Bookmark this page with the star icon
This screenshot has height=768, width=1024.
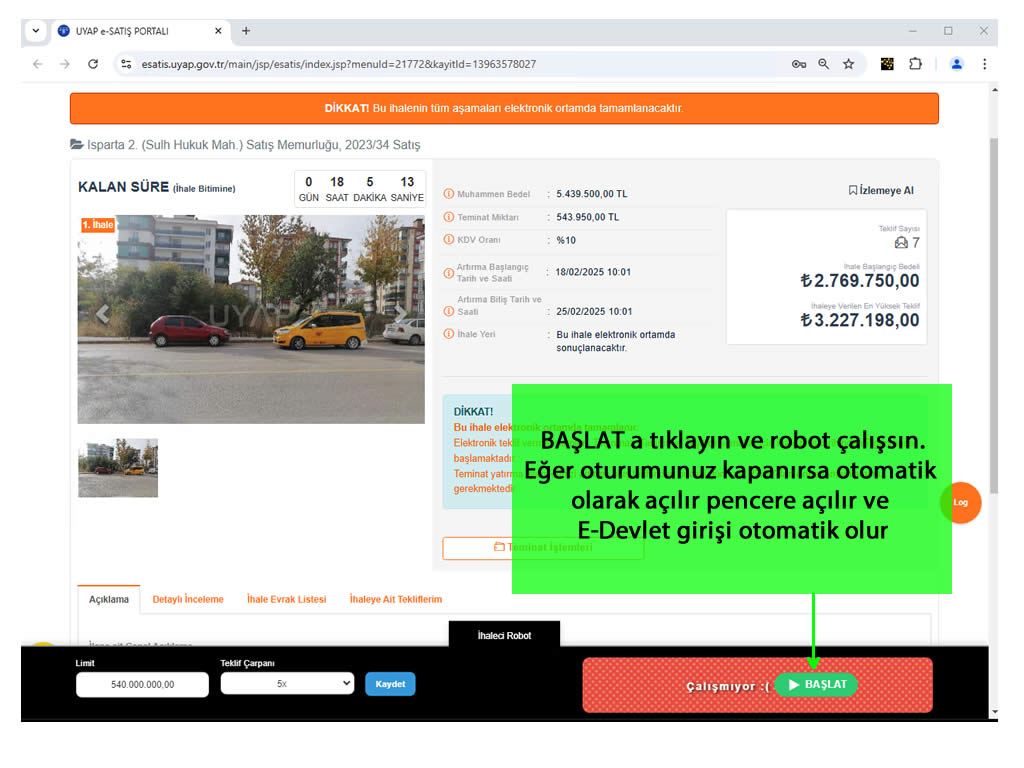(848, 64)
